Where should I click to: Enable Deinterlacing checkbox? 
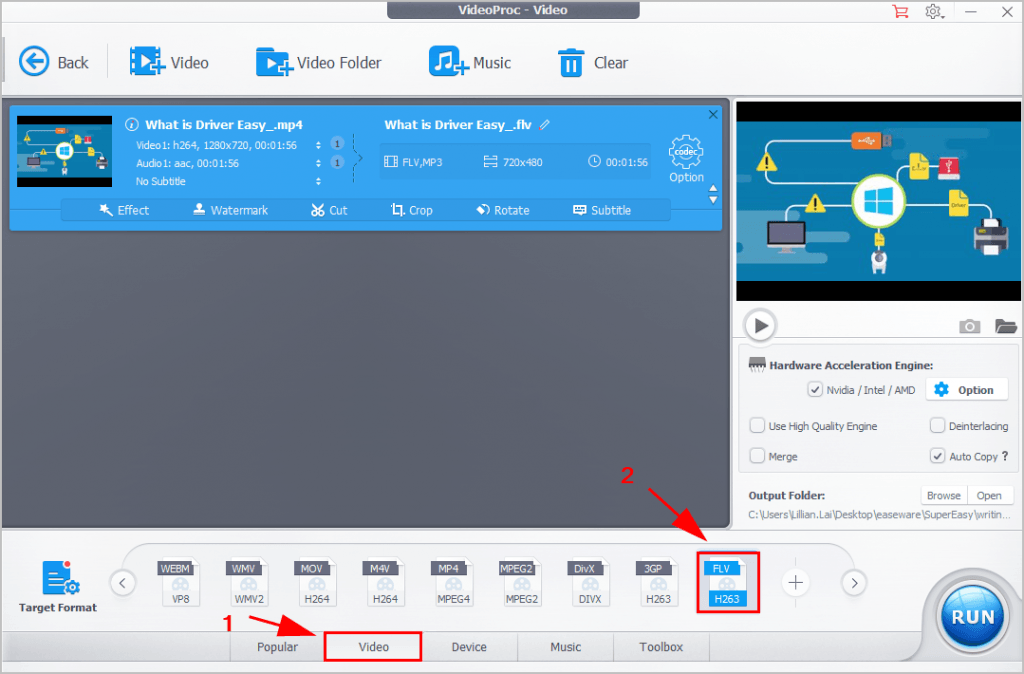click(937, 426)
